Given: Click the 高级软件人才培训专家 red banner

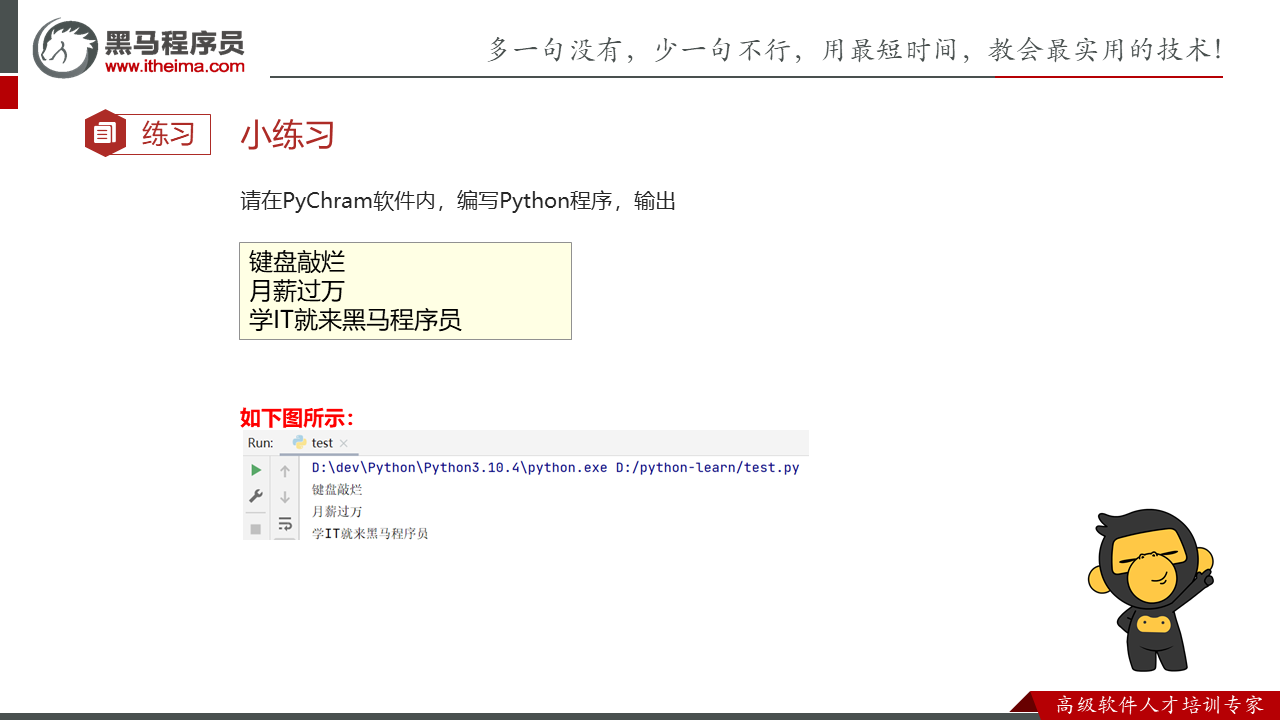Looking at the screenshot, I should (x=1158, y=705).
